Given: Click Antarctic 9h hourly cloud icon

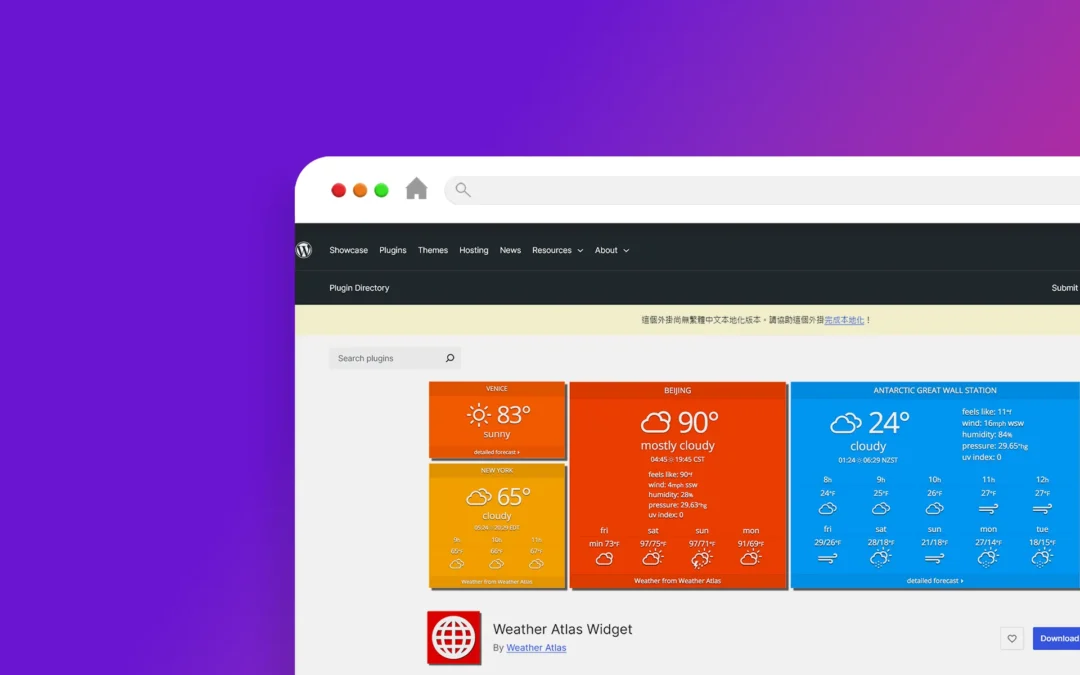Looking at the screenshot, I should point(880,509).
